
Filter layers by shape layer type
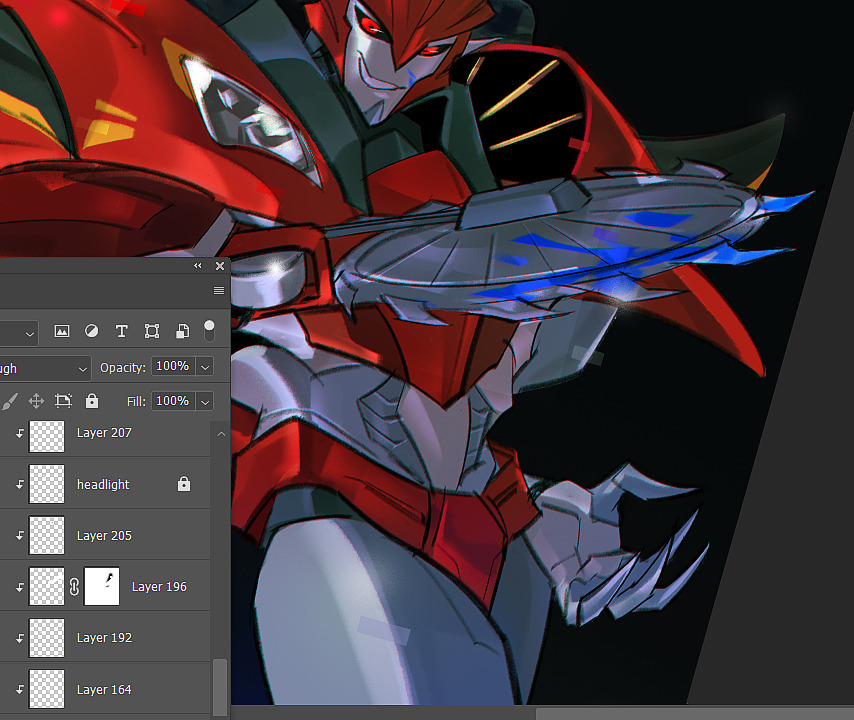152,331
